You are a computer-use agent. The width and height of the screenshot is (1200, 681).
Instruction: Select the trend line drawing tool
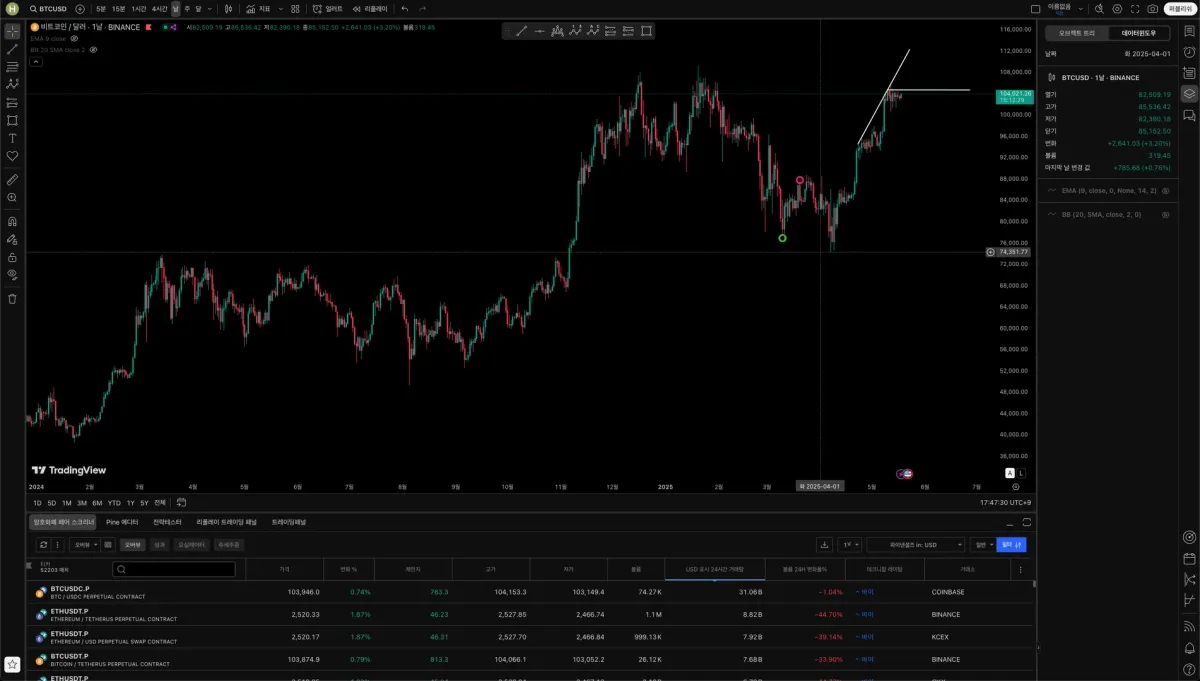(12, 48)
